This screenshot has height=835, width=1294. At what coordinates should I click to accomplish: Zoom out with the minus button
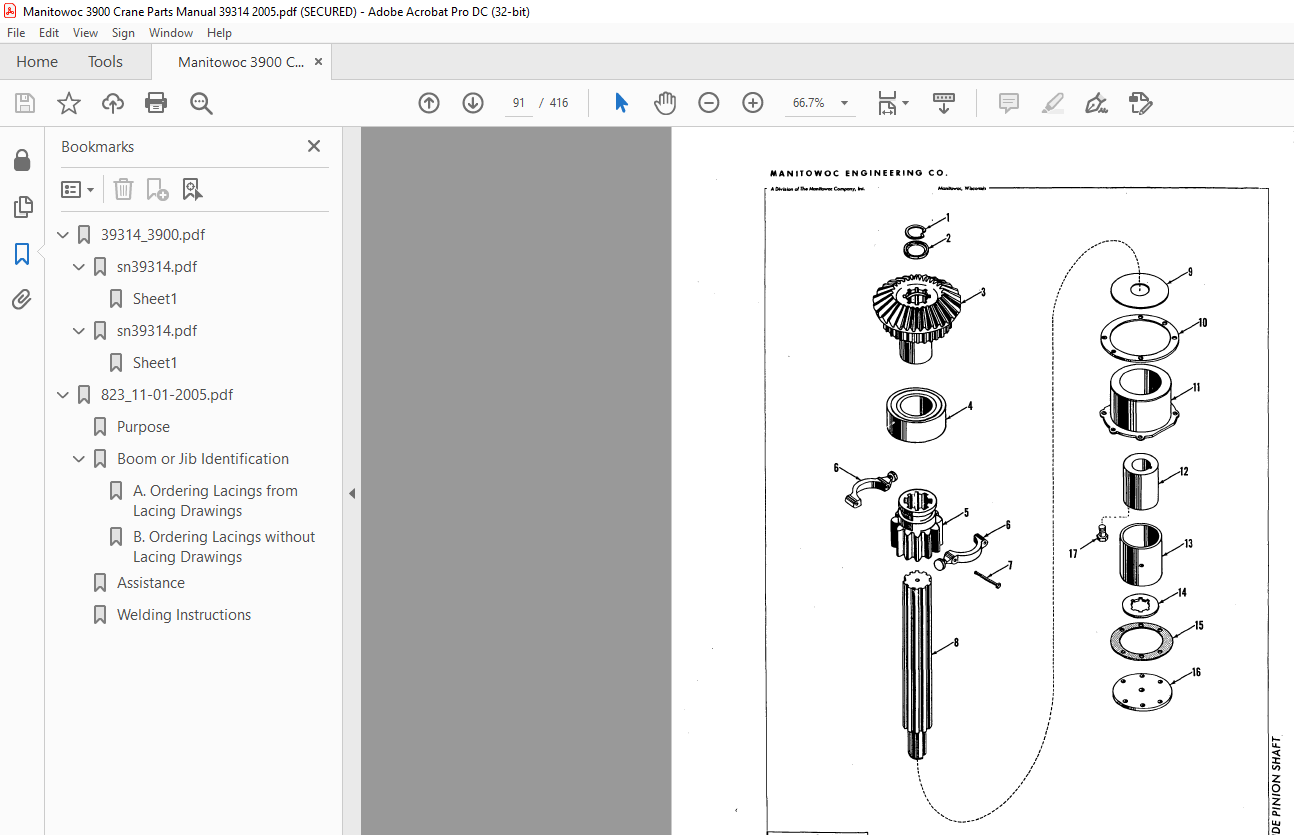[x=709, y=103]
